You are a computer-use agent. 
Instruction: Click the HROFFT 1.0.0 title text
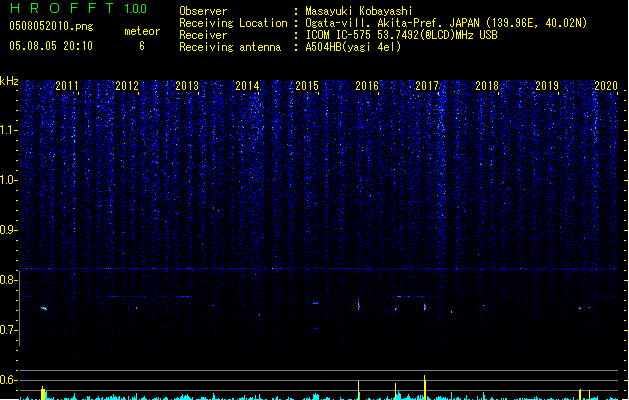click(79, 8)
